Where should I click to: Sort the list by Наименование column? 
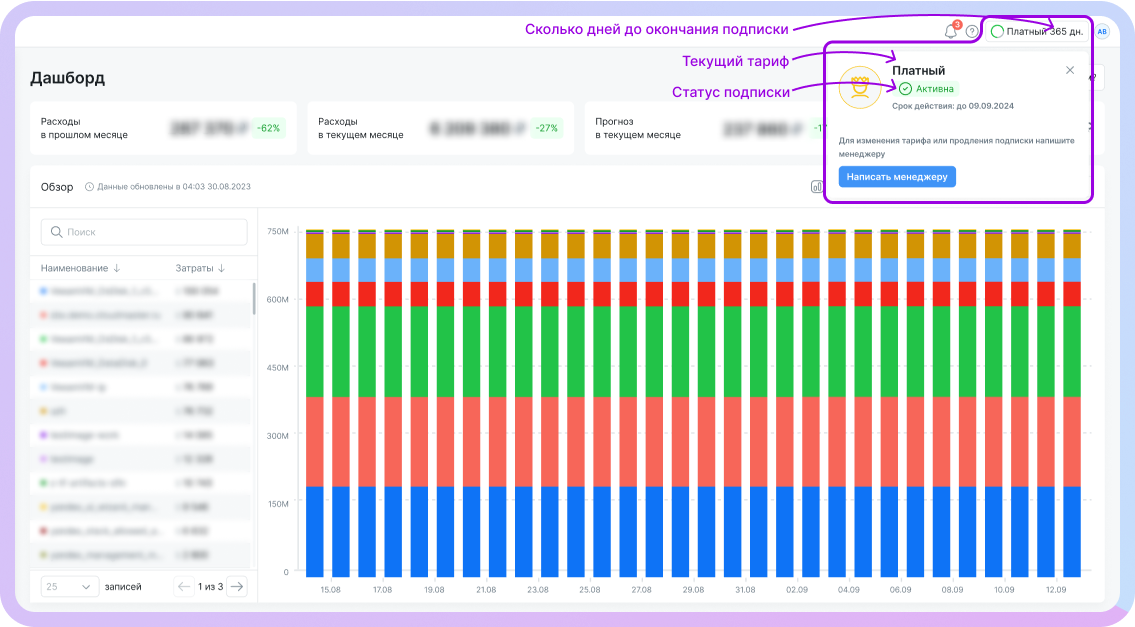pos(80,268)
